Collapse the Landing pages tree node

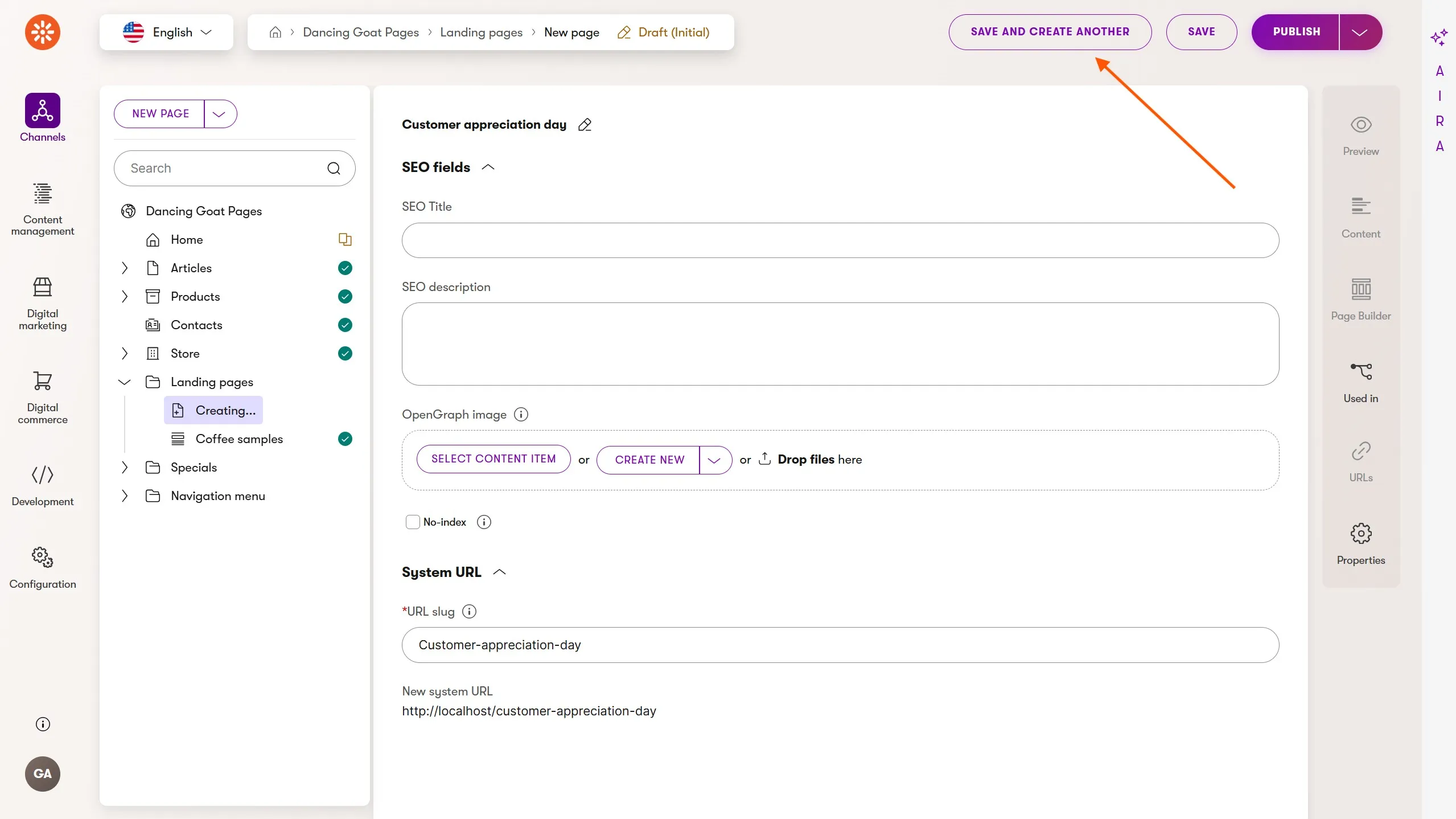click(125, 382)
